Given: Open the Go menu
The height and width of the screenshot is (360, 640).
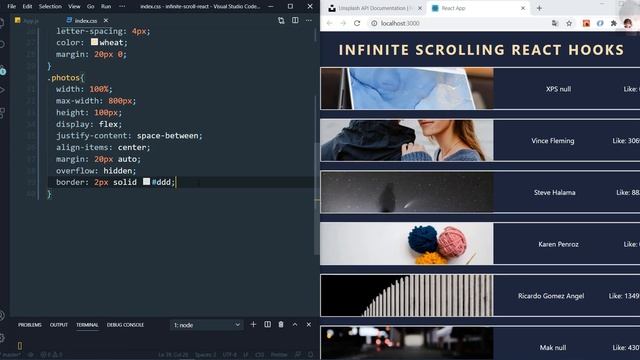Looking at the screenshot, I should point(91,7).
